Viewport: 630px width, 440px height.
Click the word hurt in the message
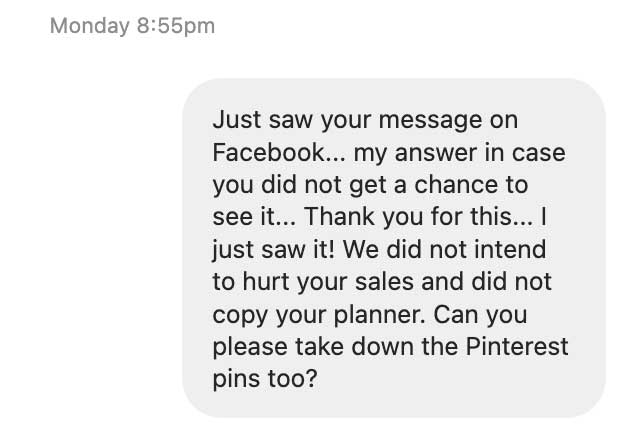(266, 282)
